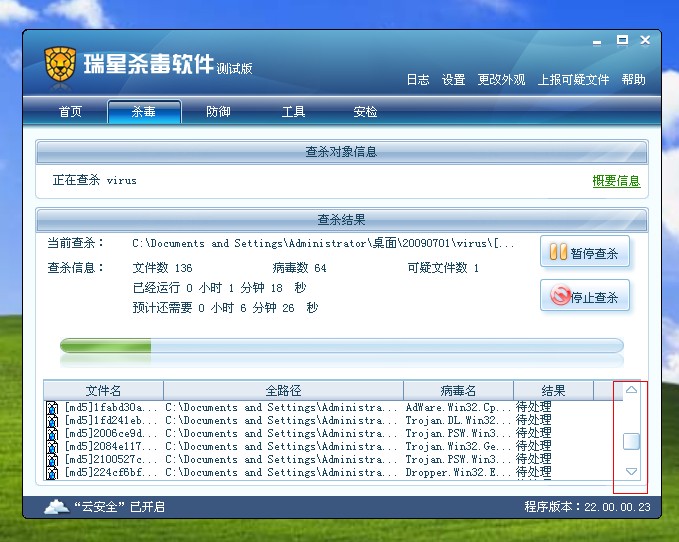
Task: Click file icon of [md5]2006ce9d row
Action: click(x=52, y=434)
